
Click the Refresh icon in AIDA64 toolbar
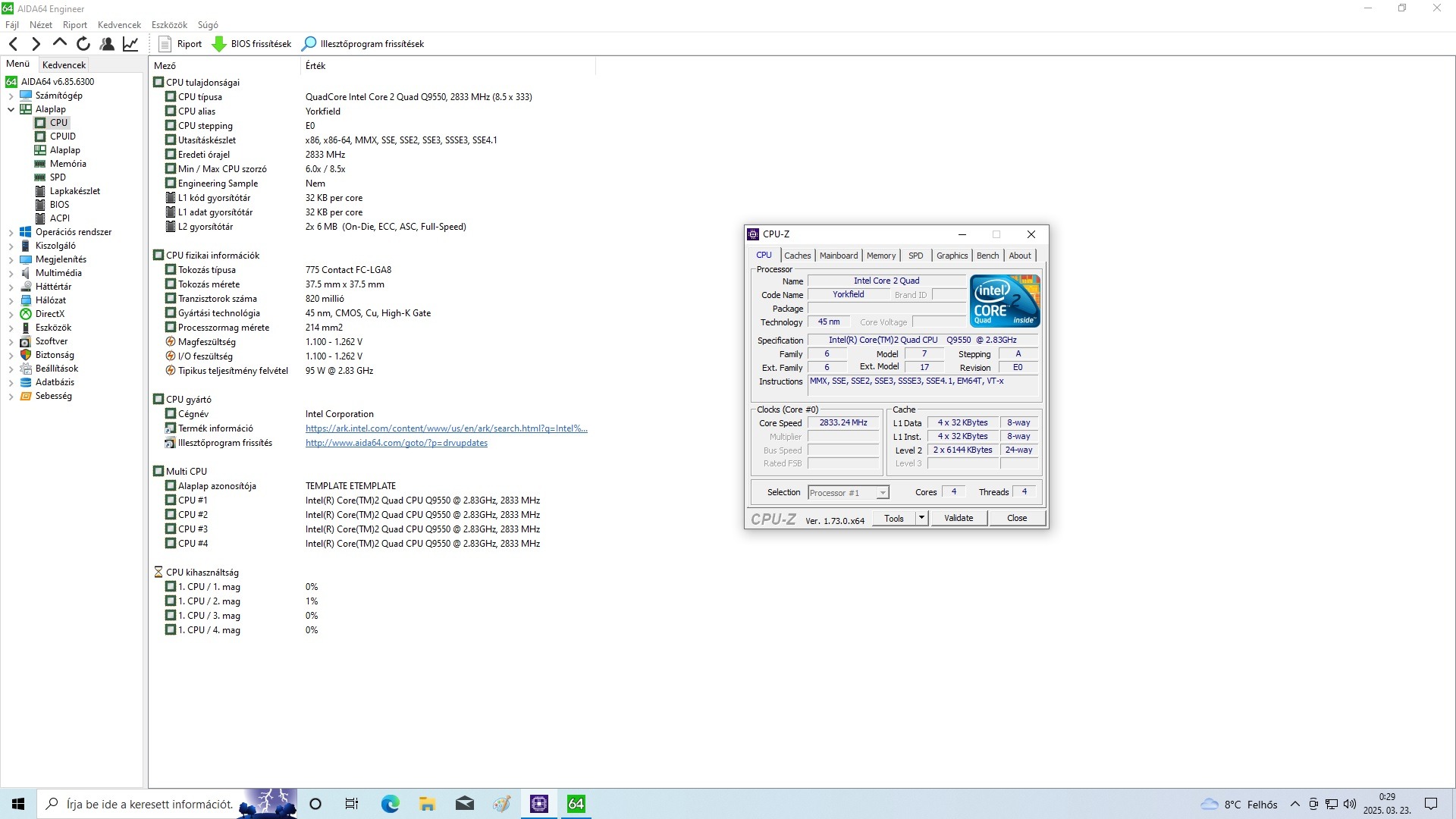click(x=83, y=44)
